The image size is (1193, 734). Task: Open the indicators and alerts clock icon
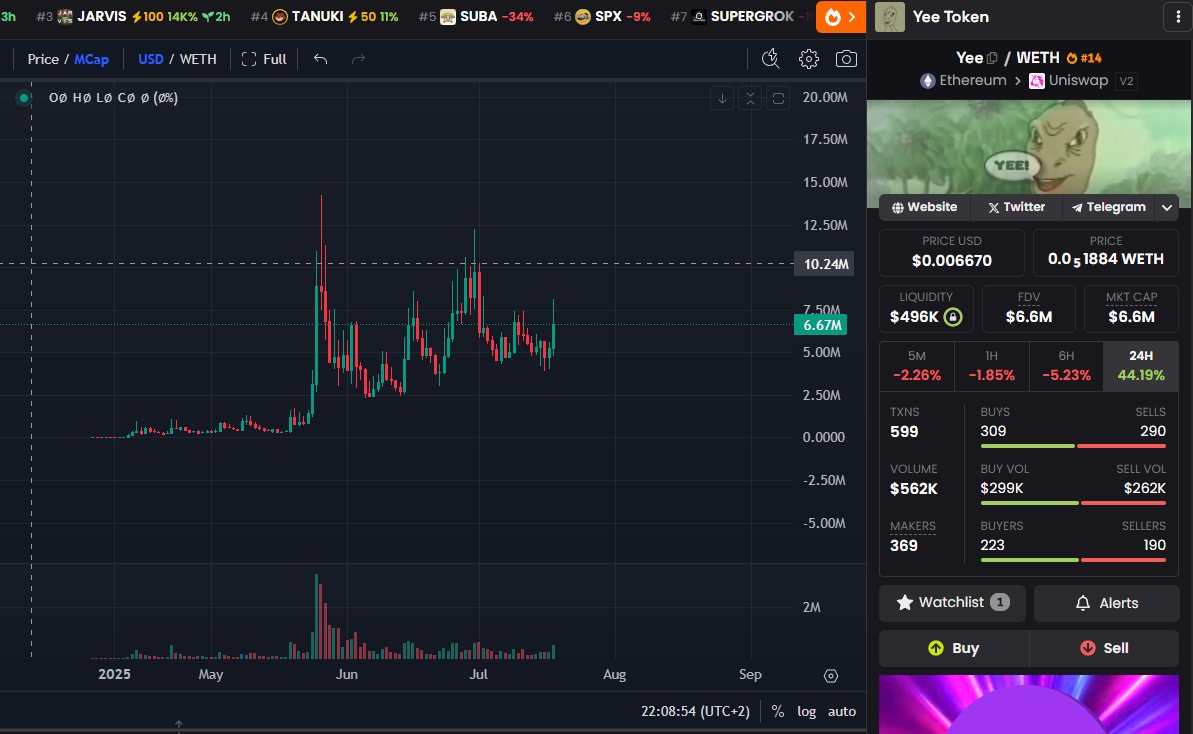tap(771, 59)
